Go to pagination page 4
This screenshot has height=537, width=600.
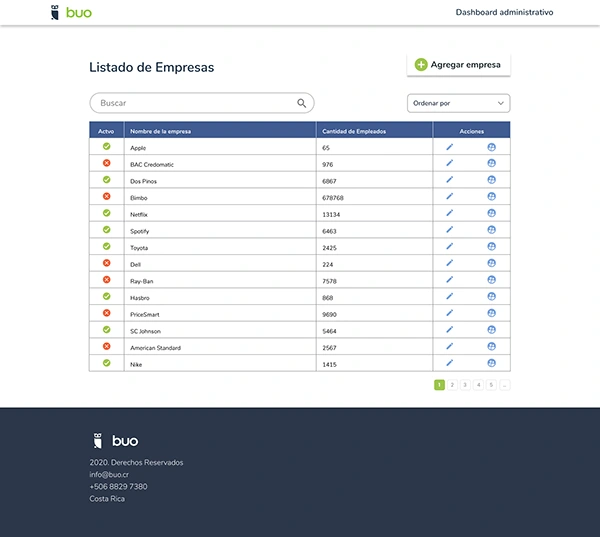click(478, 385)
